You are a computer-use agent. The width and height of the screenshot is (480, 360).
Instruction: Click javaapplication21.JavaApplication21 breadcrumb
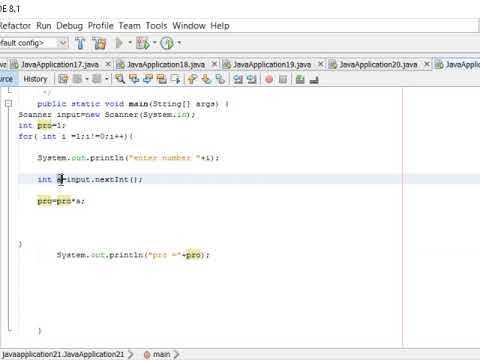coord(63,354)
